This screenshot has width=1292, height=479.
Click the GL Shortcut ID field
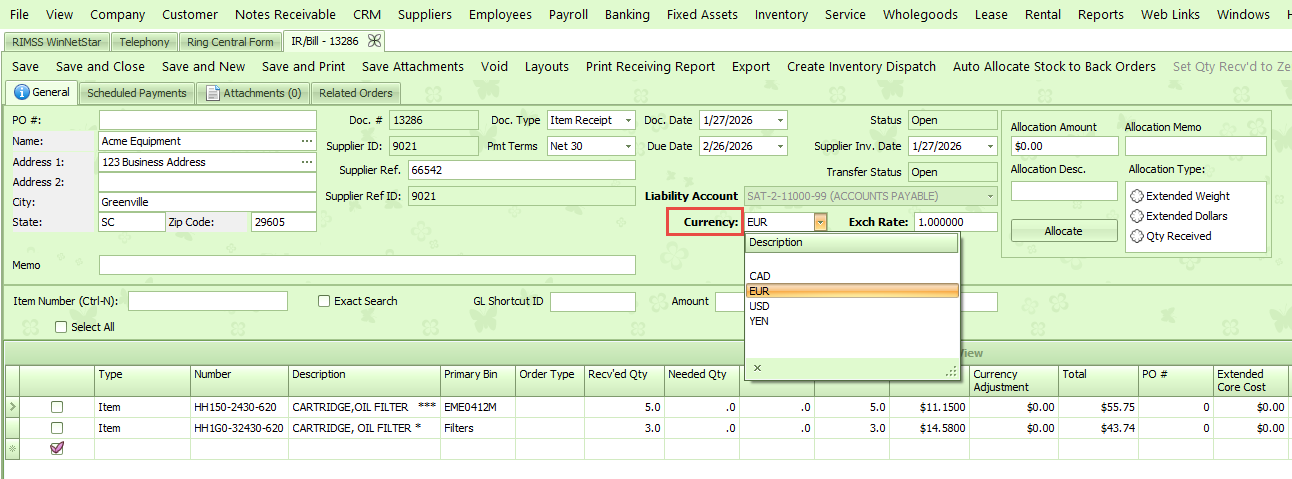[x=593, y=301]
